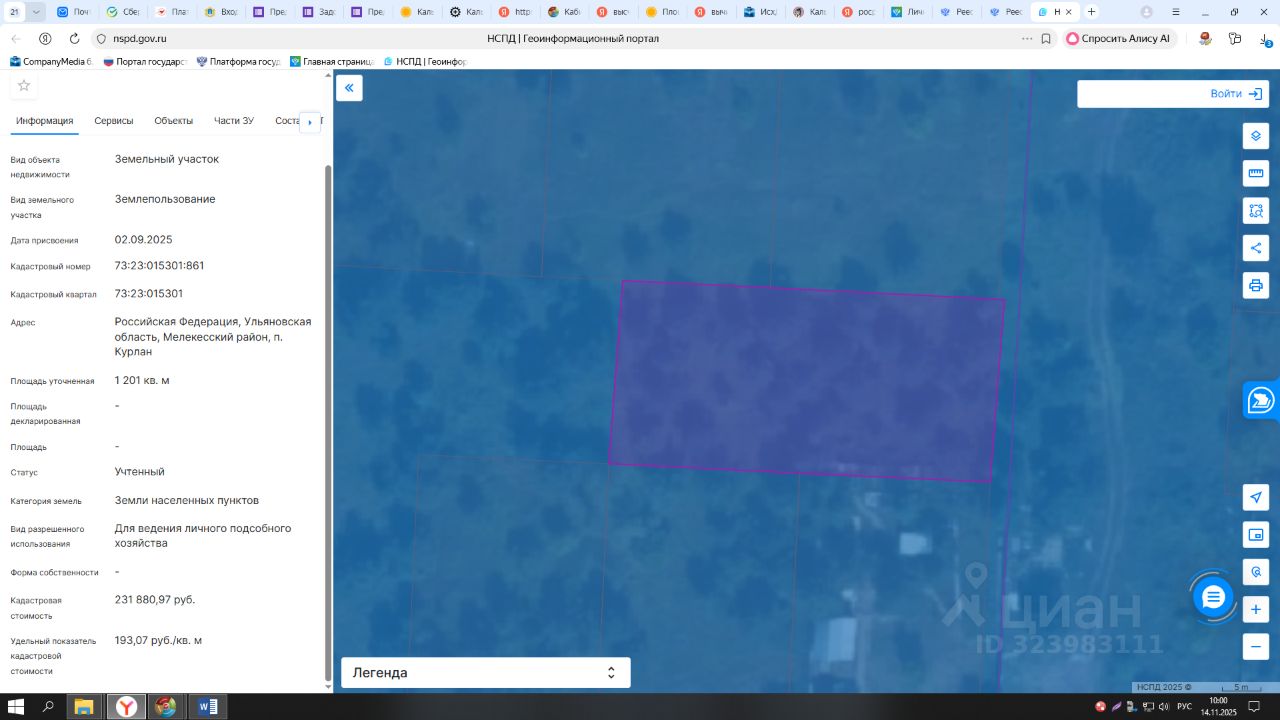This screenshot has width=1280, height=720.
Task: Click the land category Земли населенных пунктов
Action: [187, 500]
